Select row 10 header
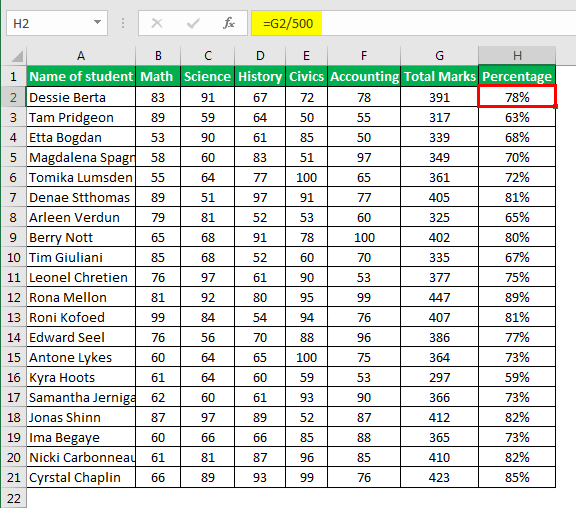 [14, 257]
